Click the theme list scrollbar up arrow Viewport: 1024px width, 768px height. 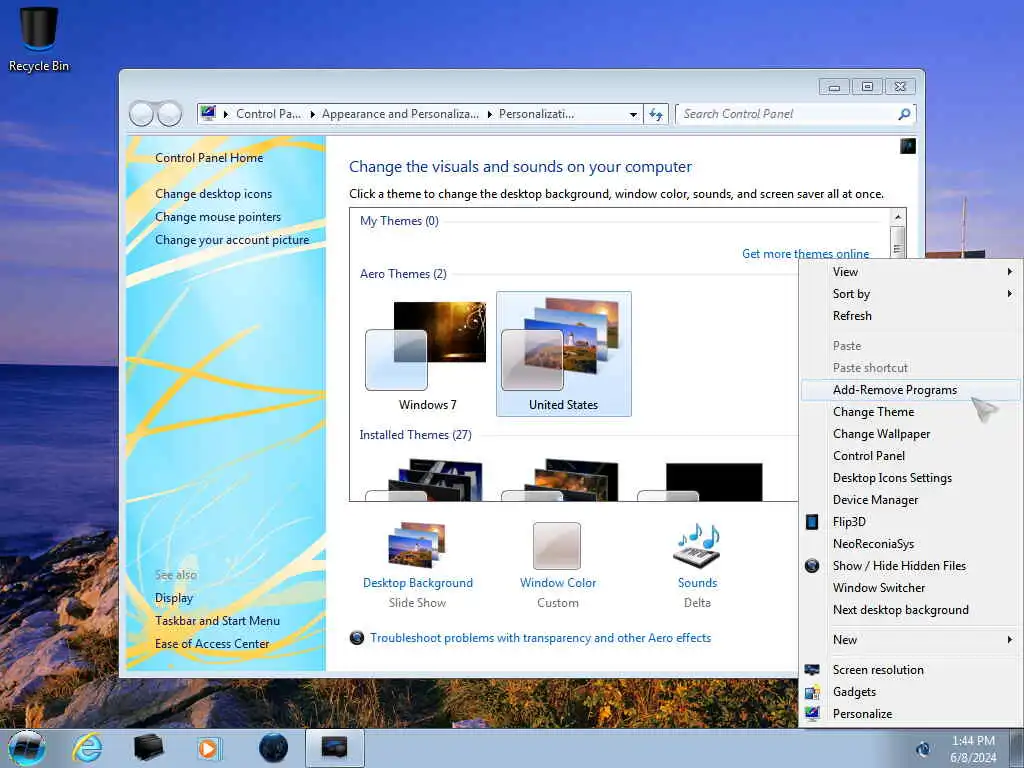coord(898,217)
